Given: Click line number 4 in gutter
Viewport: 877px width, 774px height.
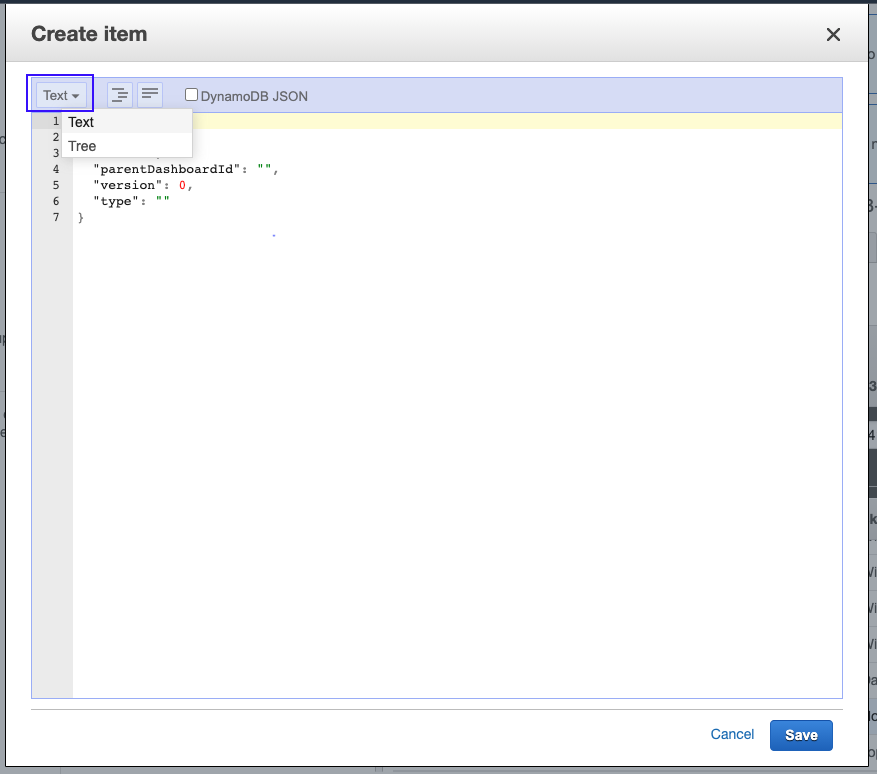Looking at the screenshot, I should [56, 169].
